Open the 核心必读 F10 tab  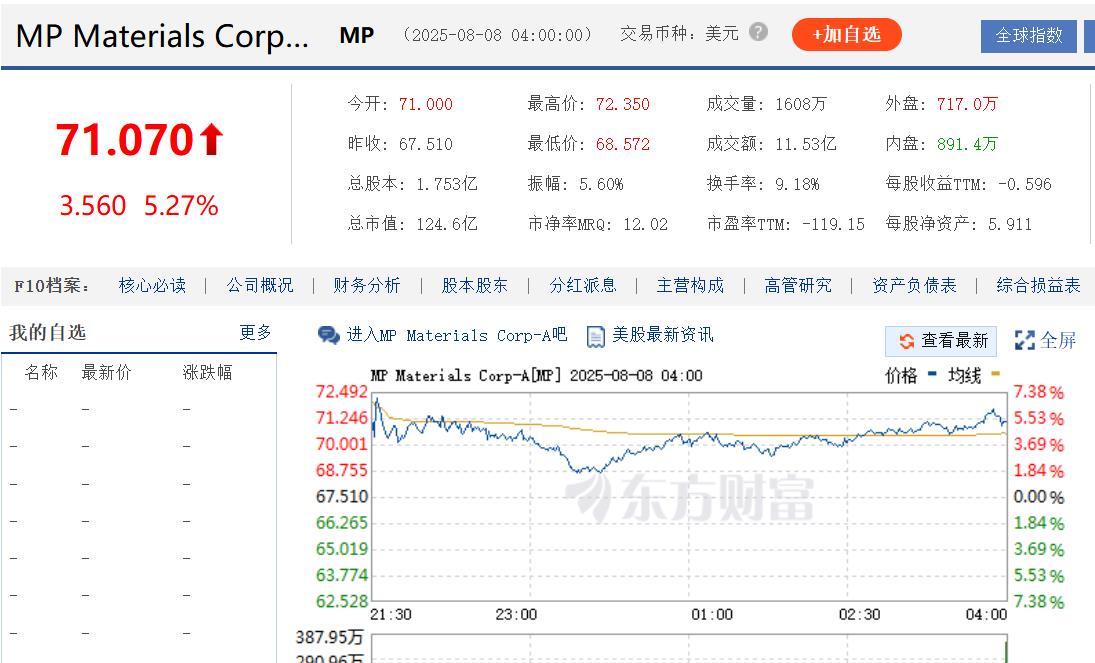click(x=152, y=285)
